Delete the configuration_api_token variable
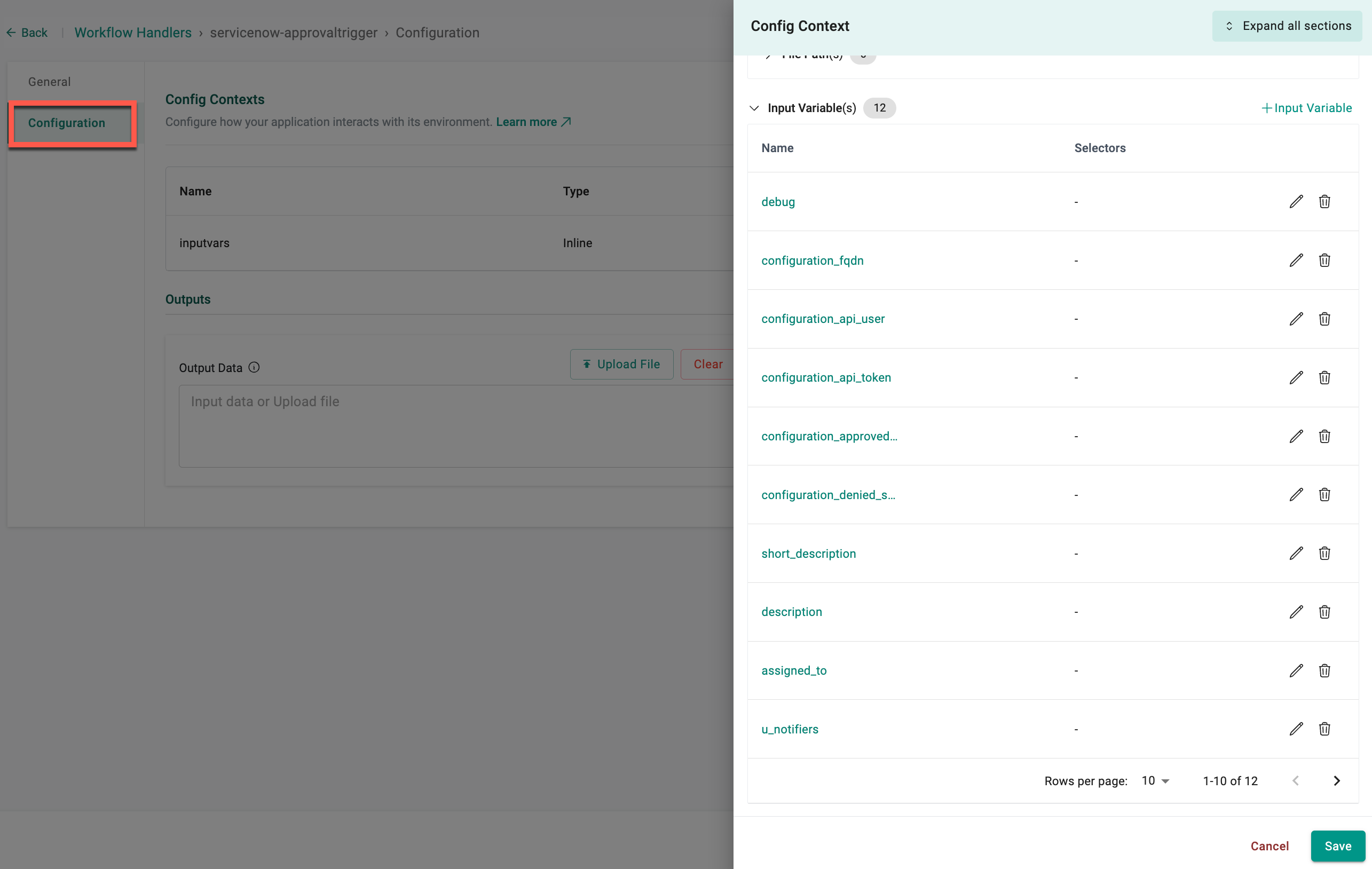Screen dimensions: 1372x869 1324,378
